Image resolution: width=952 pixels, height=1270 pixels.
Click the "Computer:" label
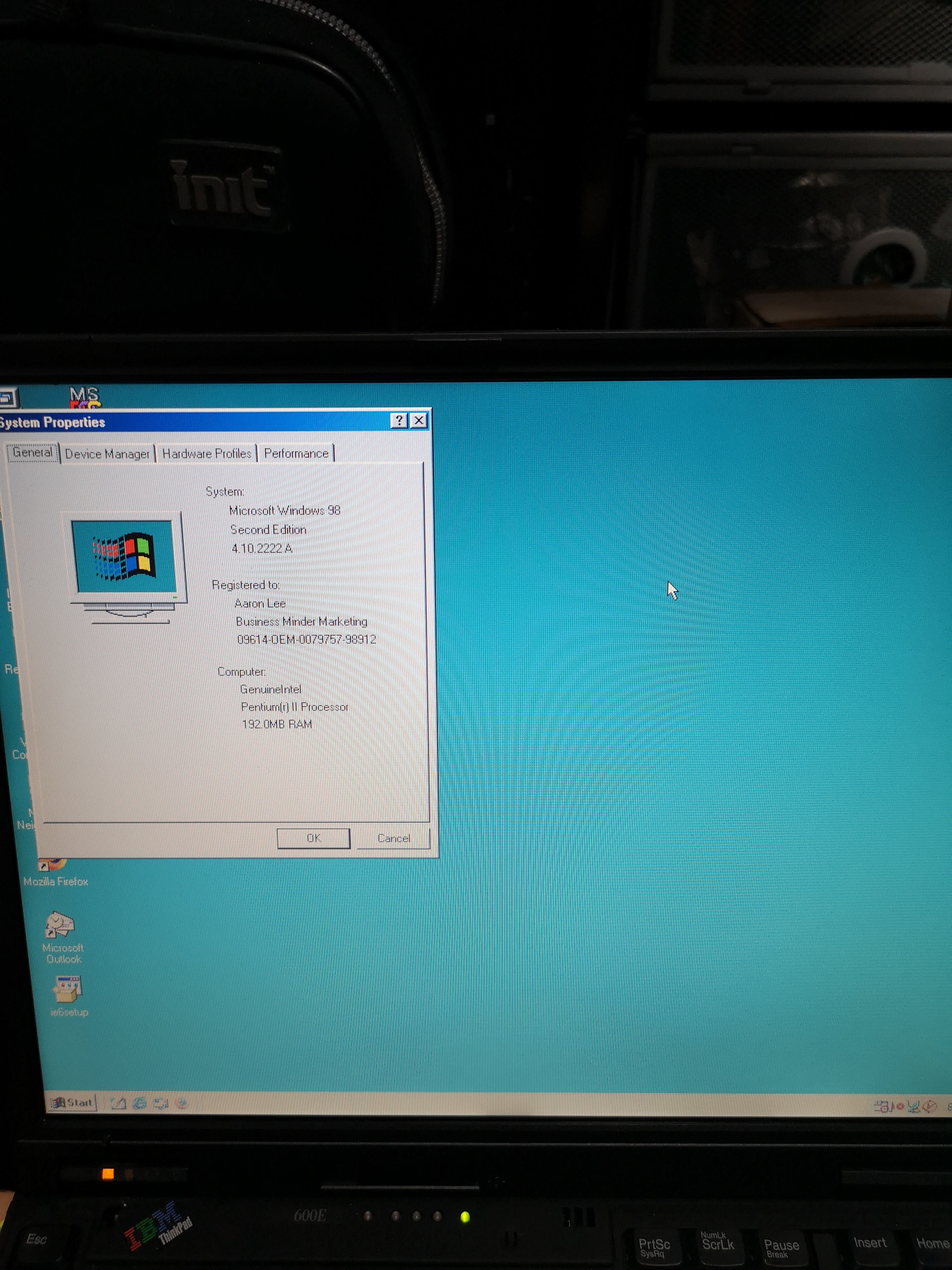pyautogui.click(x=241, y=671)
